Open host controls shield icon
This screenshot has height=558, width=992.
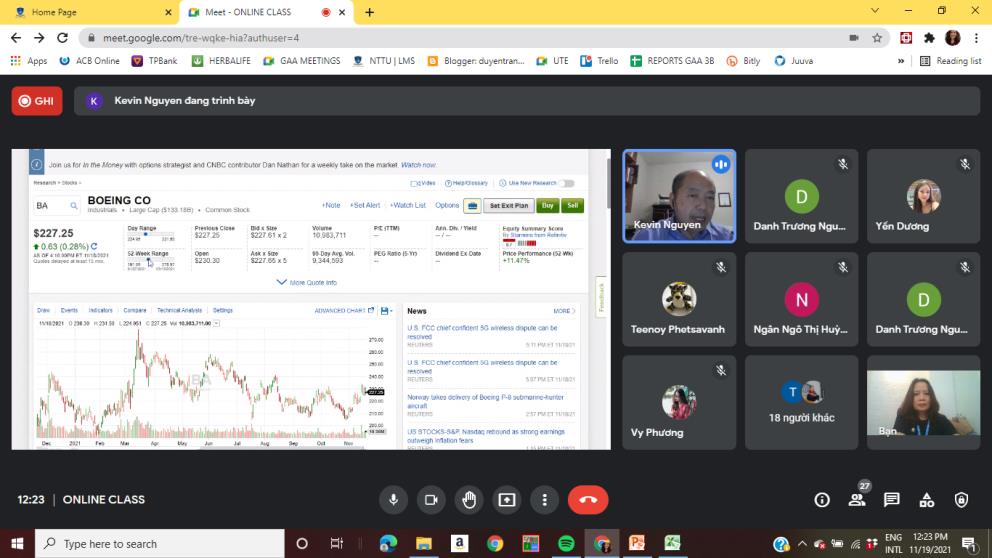962,500
